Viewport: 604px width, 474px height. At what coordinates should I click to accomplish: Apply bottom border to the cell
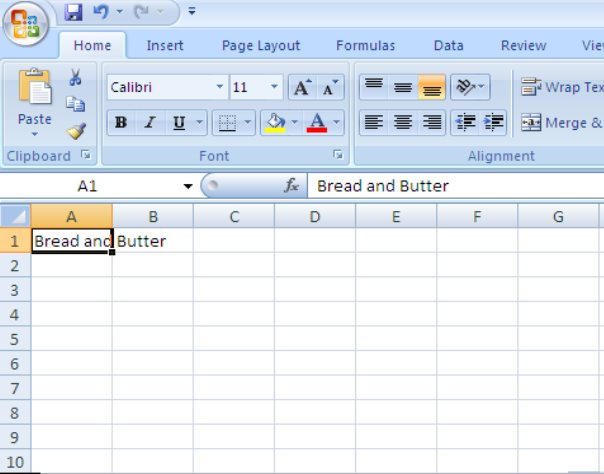pos(227,122)
